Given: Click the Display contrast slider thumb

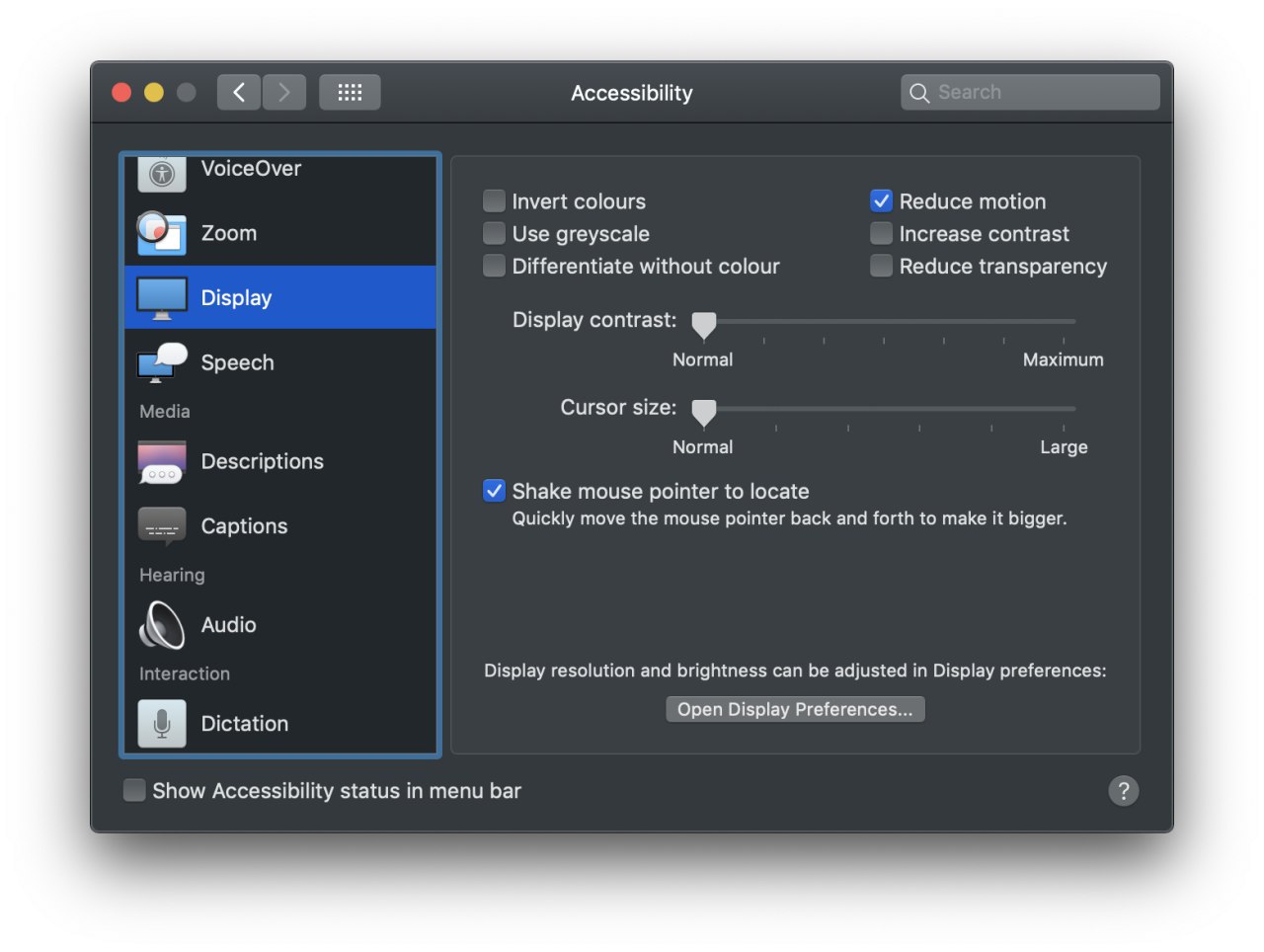Looking at the screenshot, I should (704, 325).
